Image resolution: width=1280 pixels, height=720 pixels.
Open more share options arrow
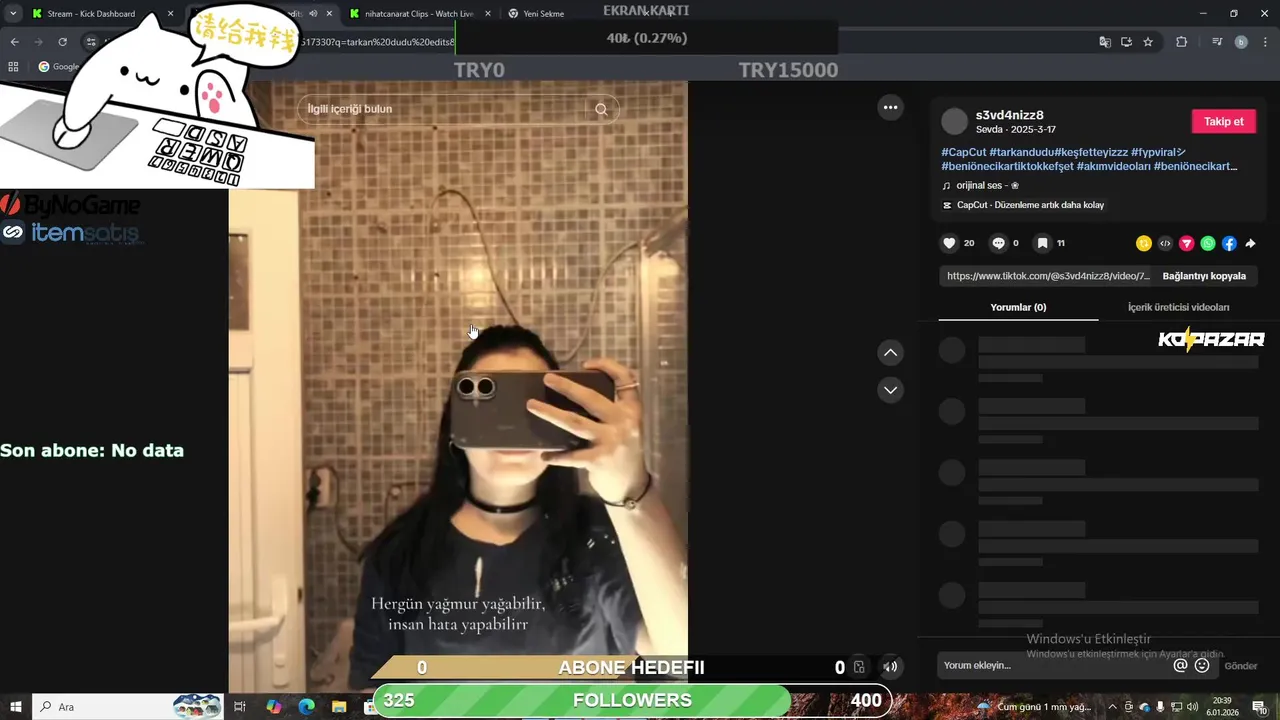pos(1250,243)
